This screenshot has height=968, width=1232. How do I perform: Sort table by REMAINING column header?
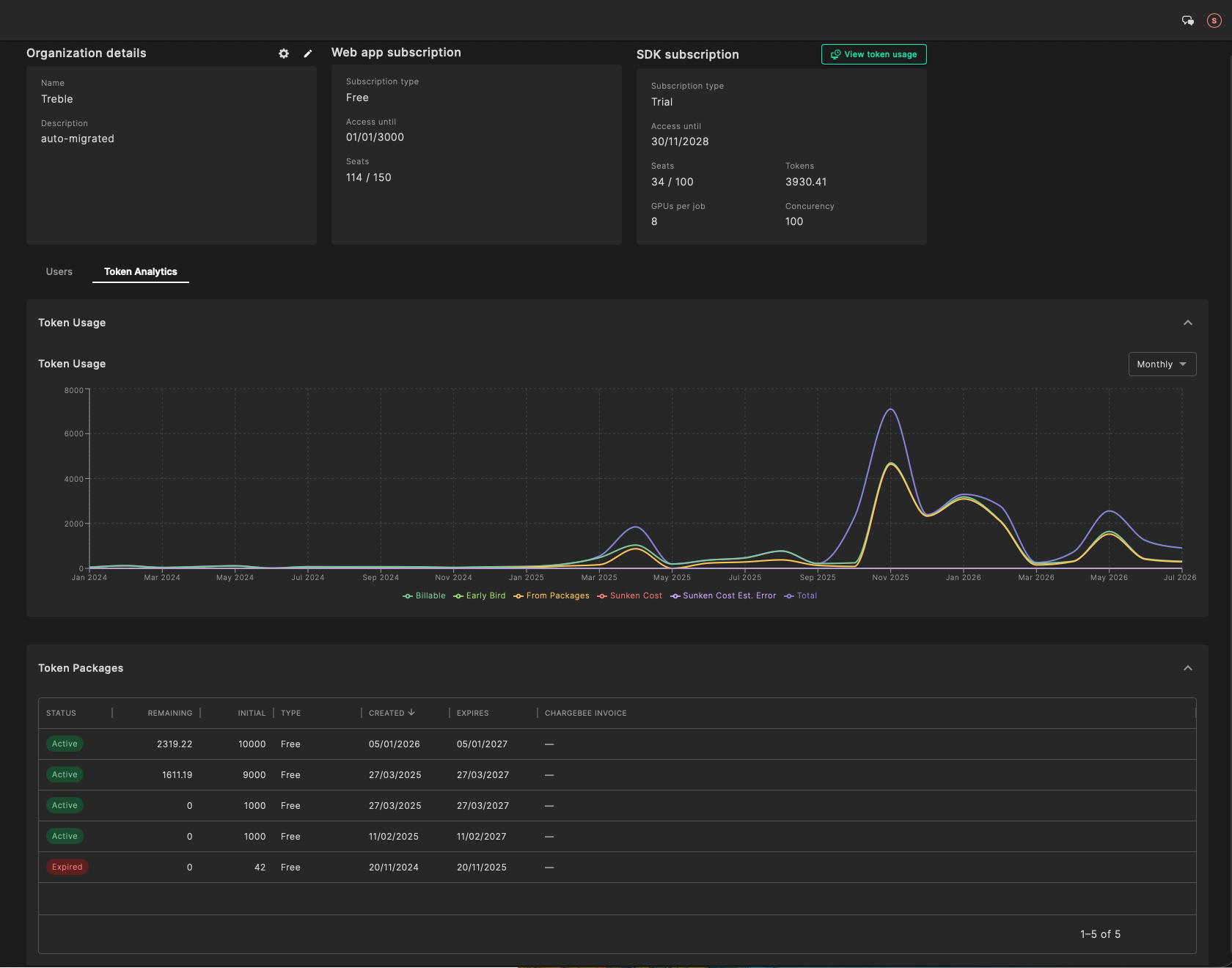170,713
